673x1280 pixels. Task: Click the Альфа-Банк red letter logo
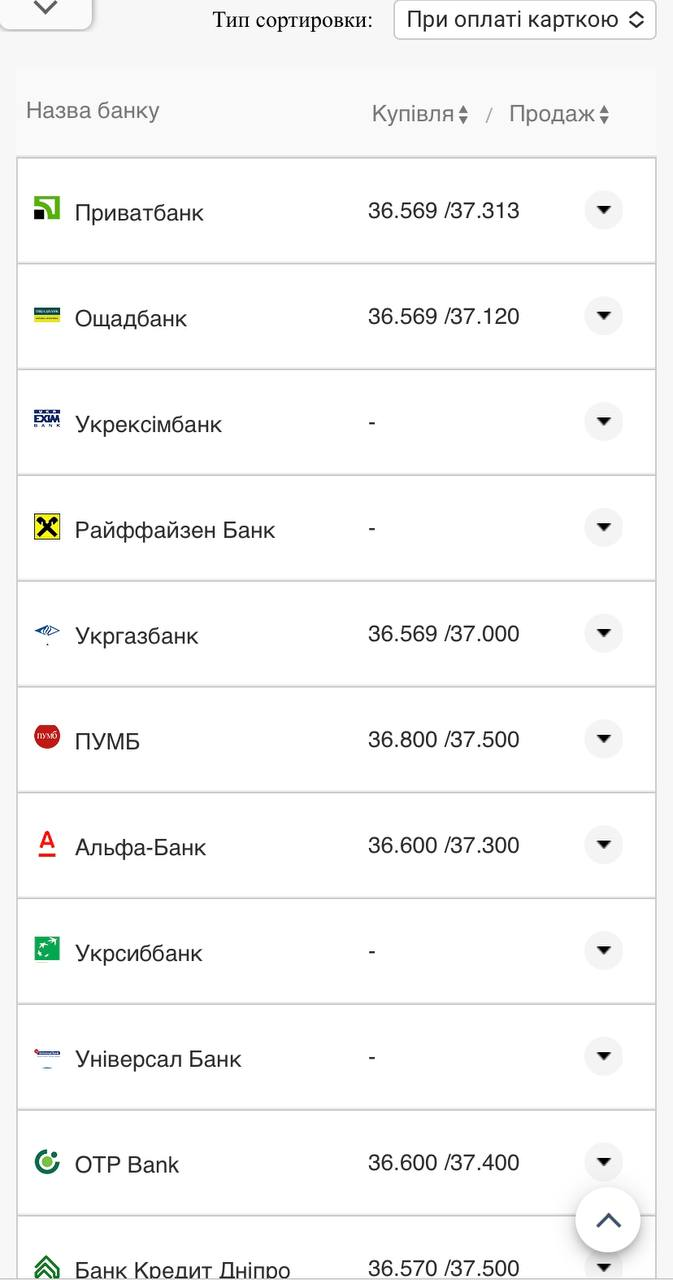(x=47, y=844)
